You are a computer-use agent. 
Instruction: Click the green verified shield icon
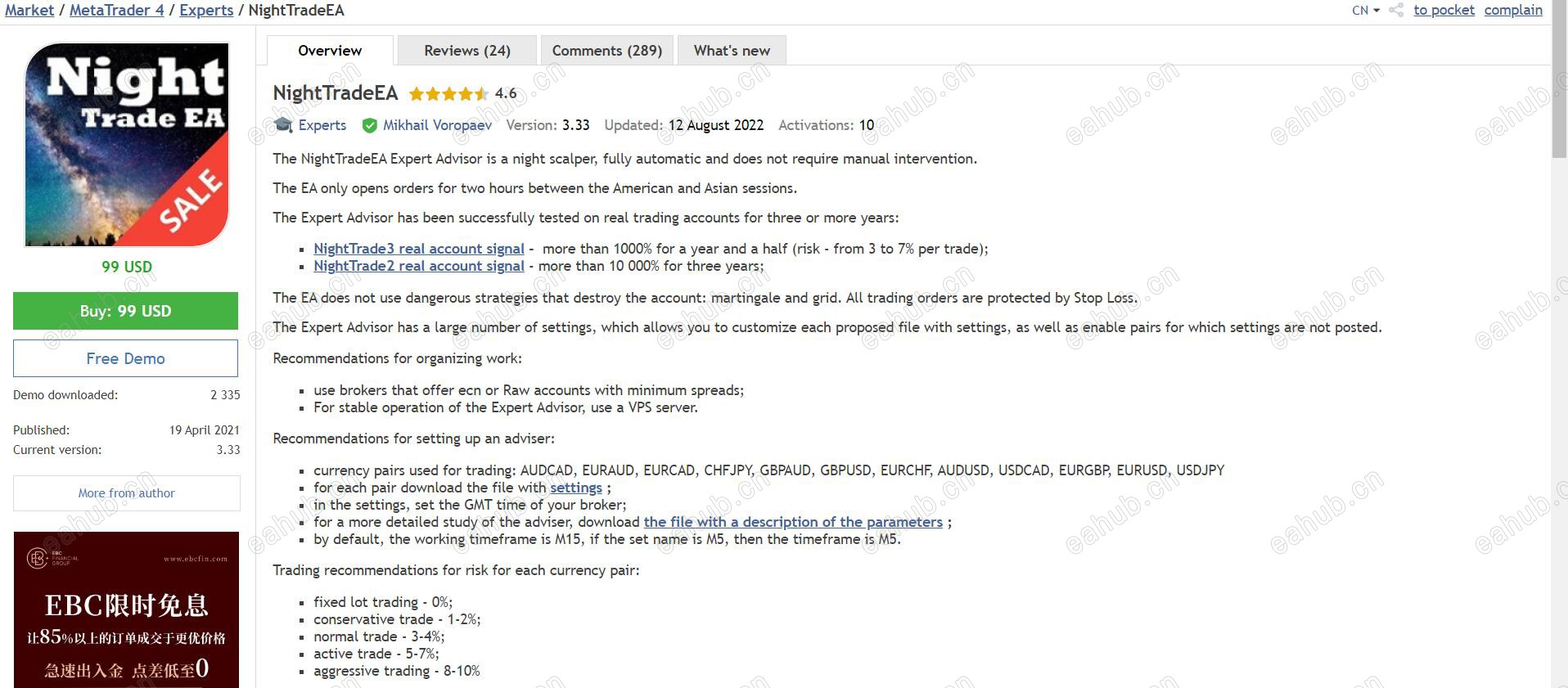pos(370,125)
